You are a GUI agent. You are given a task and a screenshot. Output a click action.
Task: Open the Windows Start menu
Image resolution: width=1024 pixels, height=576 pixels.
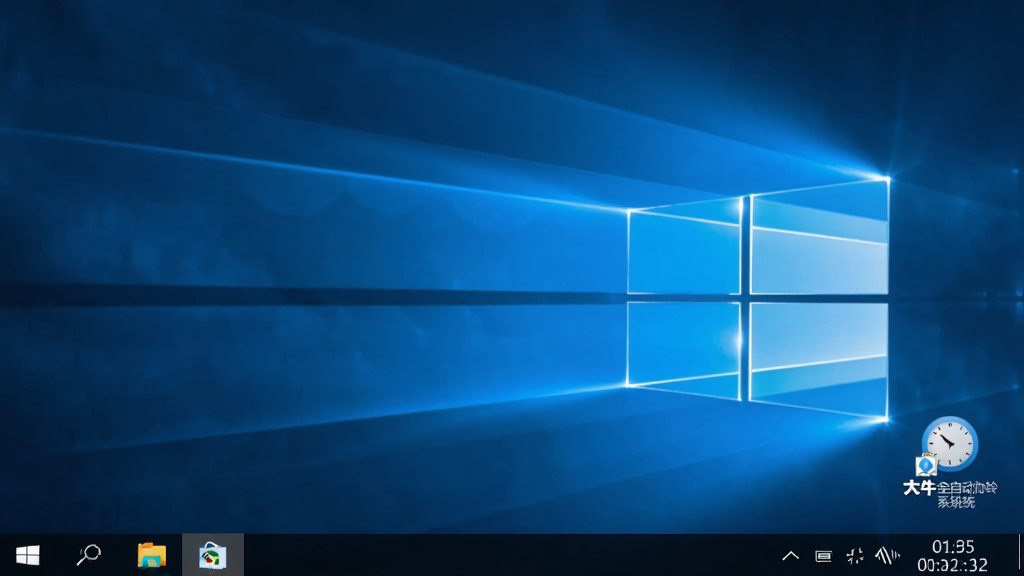(27, 555)
